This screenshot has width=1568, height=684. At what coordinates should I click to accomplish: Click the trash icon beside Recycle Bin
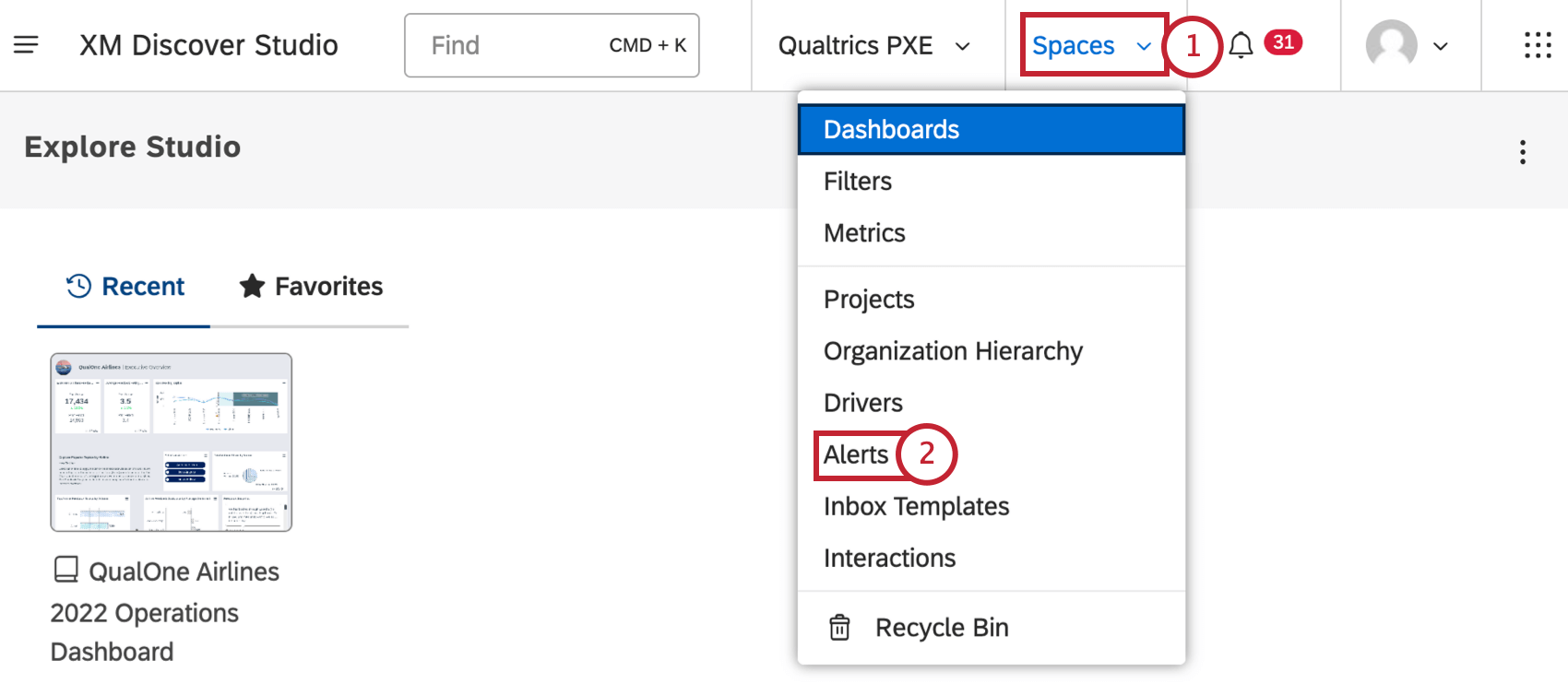pyautogui.click(x=839, y=628)
